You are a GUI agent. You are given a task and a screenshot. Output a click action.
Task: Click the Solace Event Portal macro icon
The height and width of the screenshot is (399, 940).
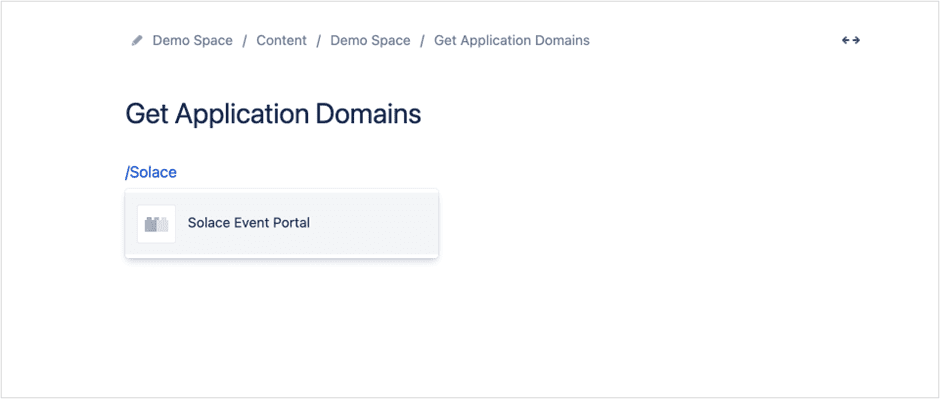156,224
